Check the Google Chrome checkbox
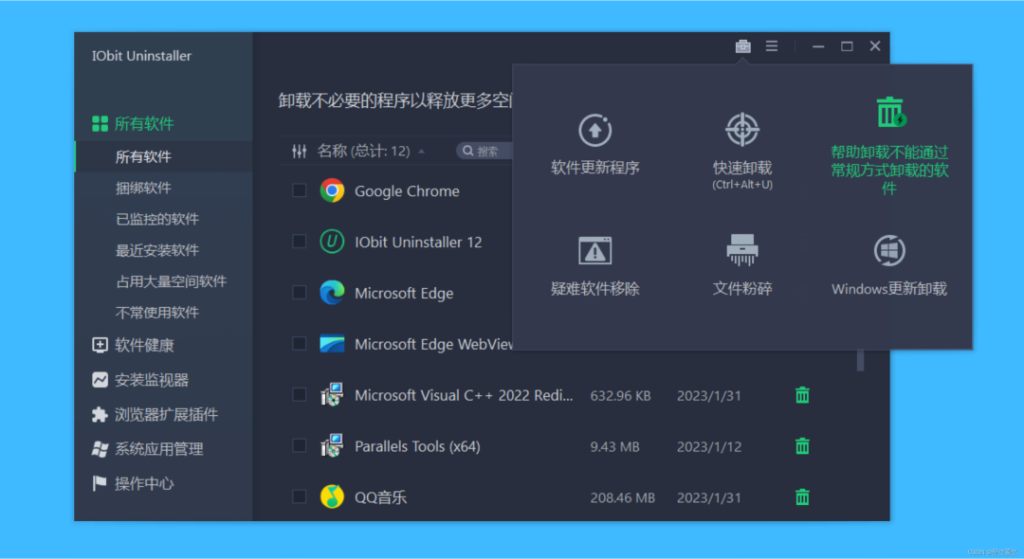Viewport: 1024px width, 559px height. [x=299, y=191]
